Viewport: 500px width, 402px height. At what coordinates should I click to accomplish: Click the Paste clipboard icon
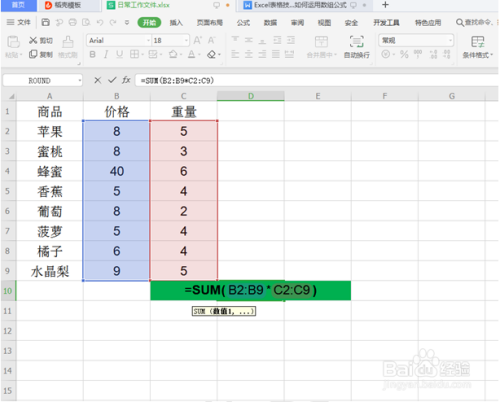(13, 42)
